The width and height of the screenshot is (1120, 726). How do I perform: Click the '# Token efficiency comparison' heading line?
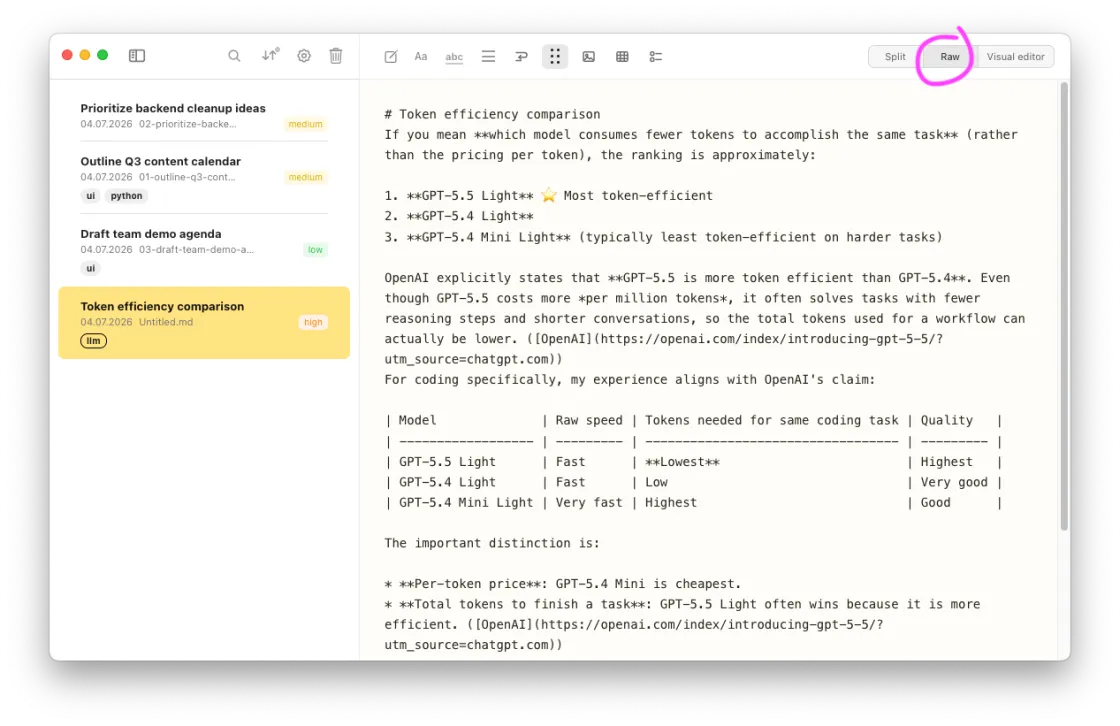pos(492,114)
